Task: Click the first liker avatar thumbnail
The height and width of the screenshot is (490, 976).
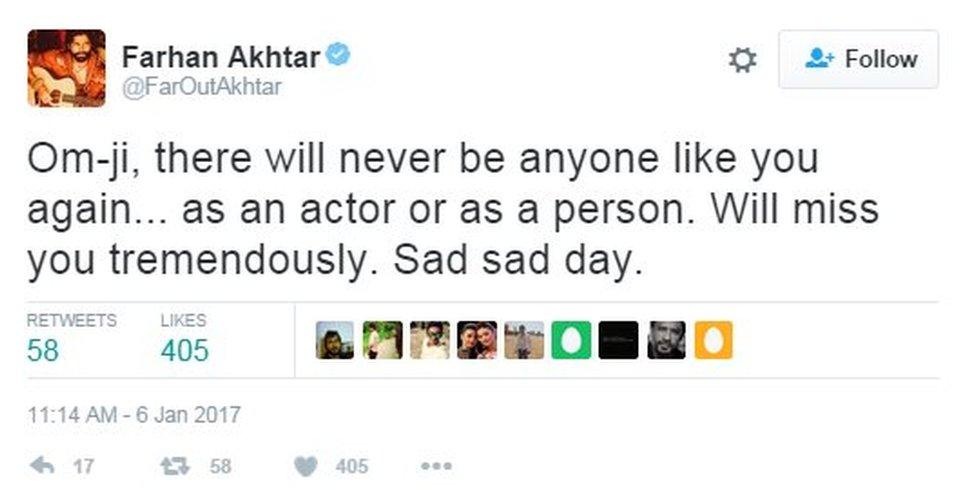Action: pyautogui.click(x=335, y=340)
